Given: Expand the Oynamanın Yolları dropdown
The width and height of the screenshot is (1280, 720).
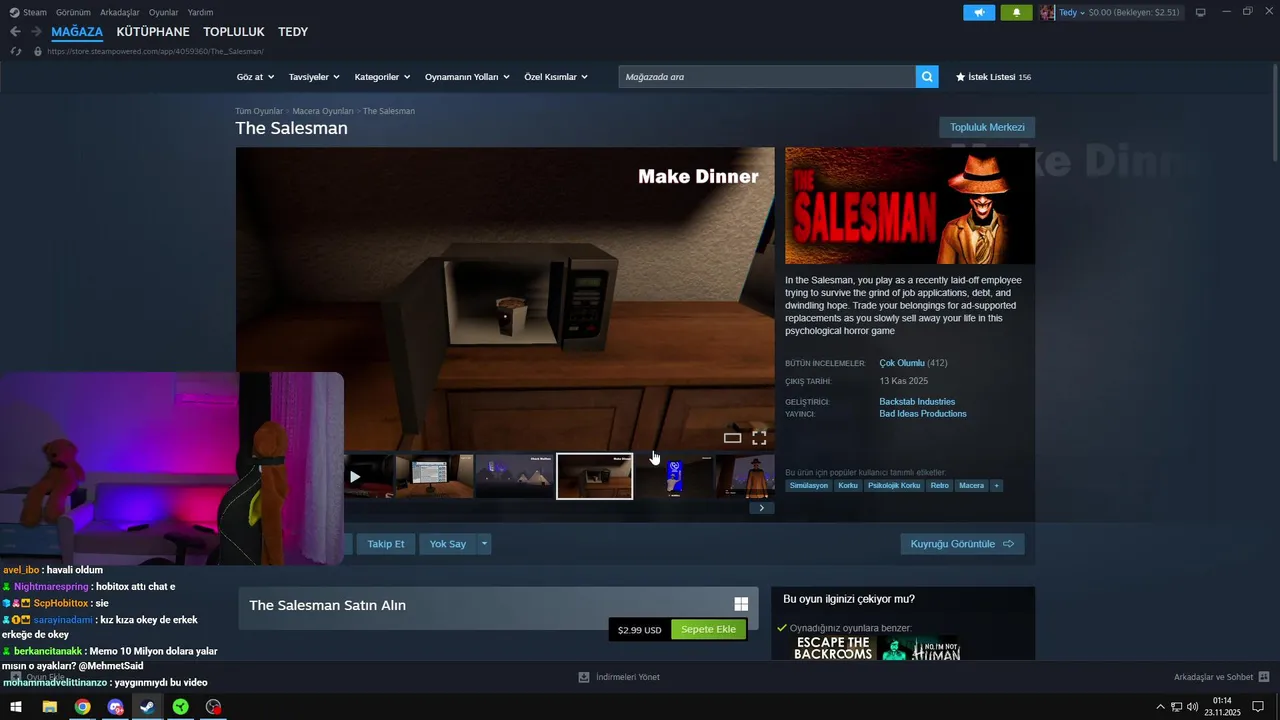Looking at the screenshot, I should [467, 77].
